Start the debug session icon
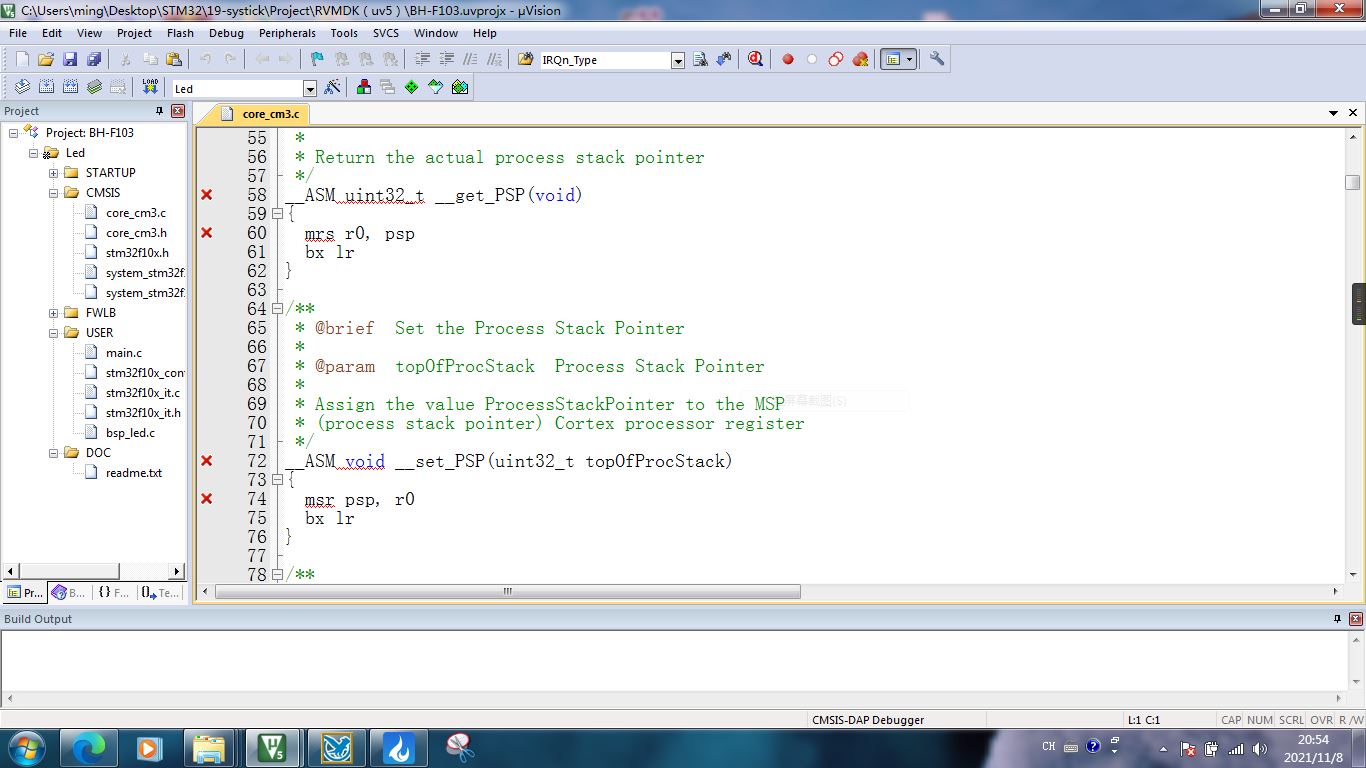 click(x=755, y=59)
